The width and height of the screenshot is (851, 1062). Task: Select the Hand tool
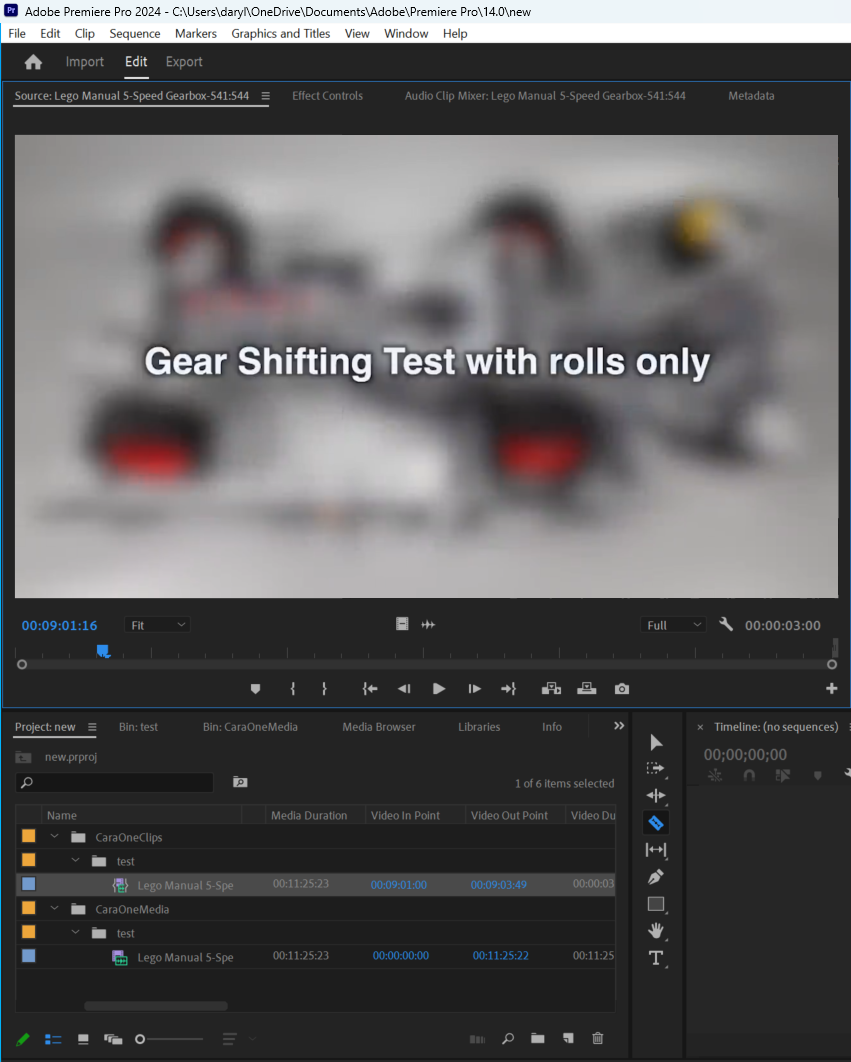pyautogui.click(x=655, y=931)
